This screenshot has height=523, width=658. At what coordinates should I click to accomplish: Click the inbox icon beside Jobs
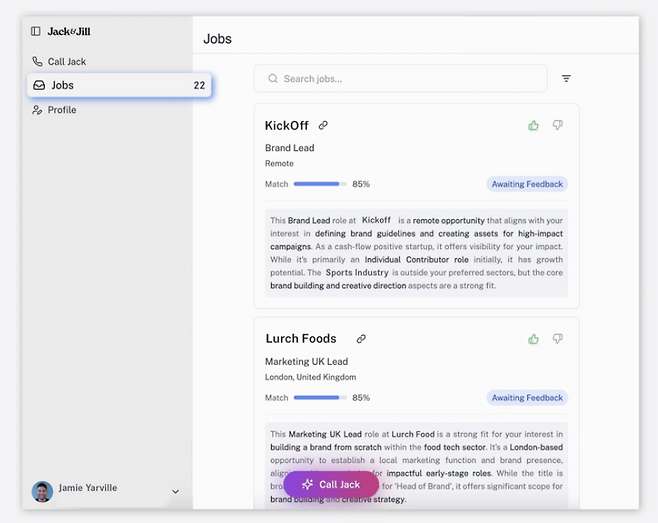pyautogui.click(x=38, y=86)
